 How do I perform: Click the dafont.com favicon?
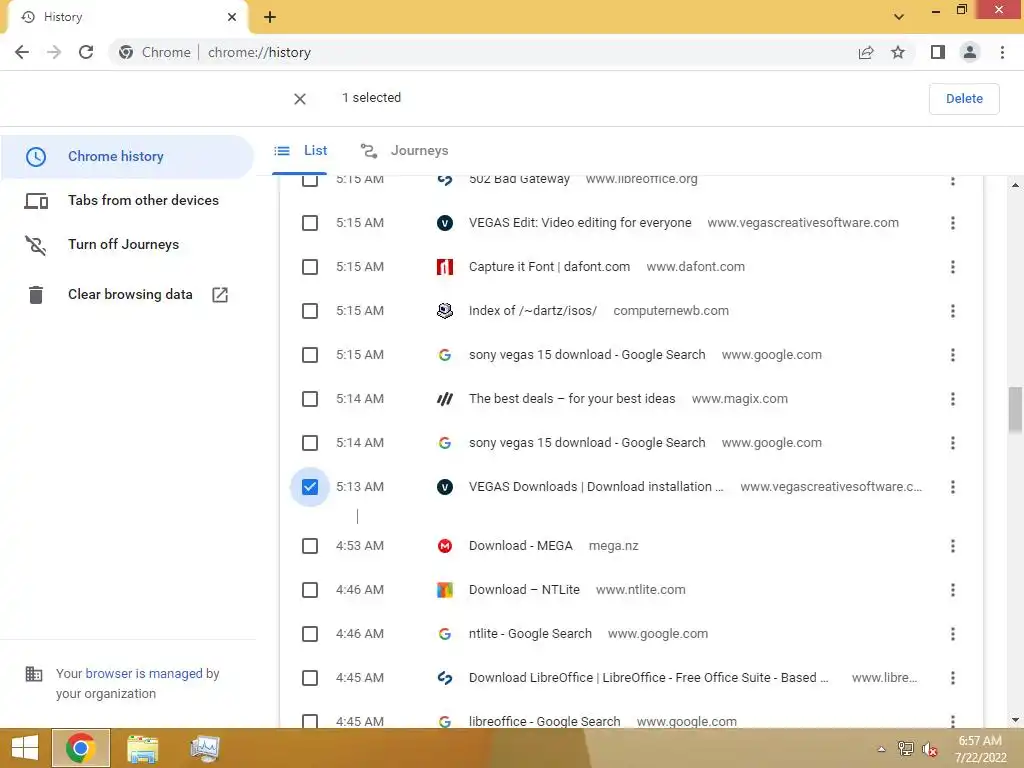(x=445, y=267)
